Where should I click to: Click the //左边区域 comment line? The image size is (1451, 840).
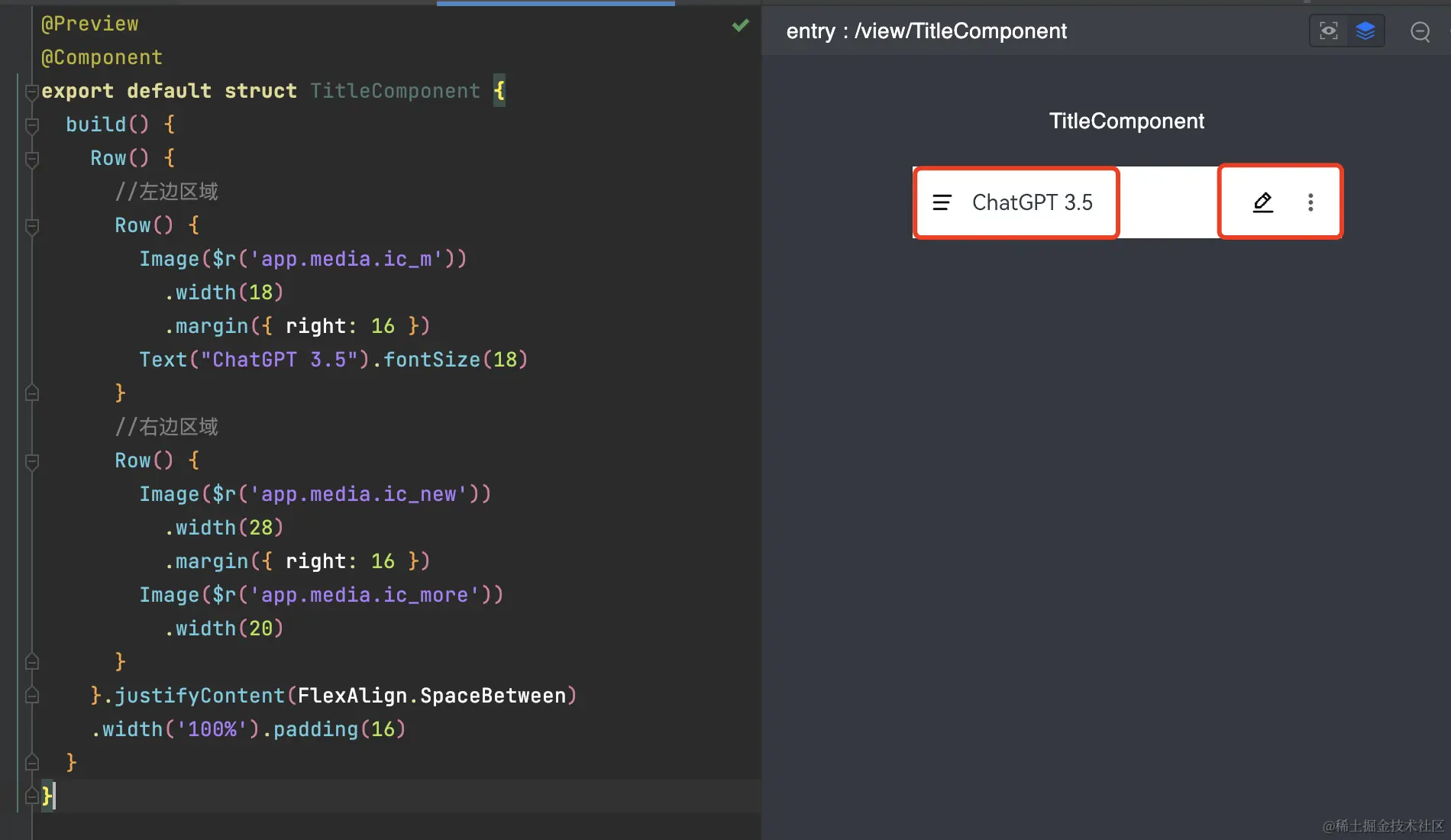[166, 192]
